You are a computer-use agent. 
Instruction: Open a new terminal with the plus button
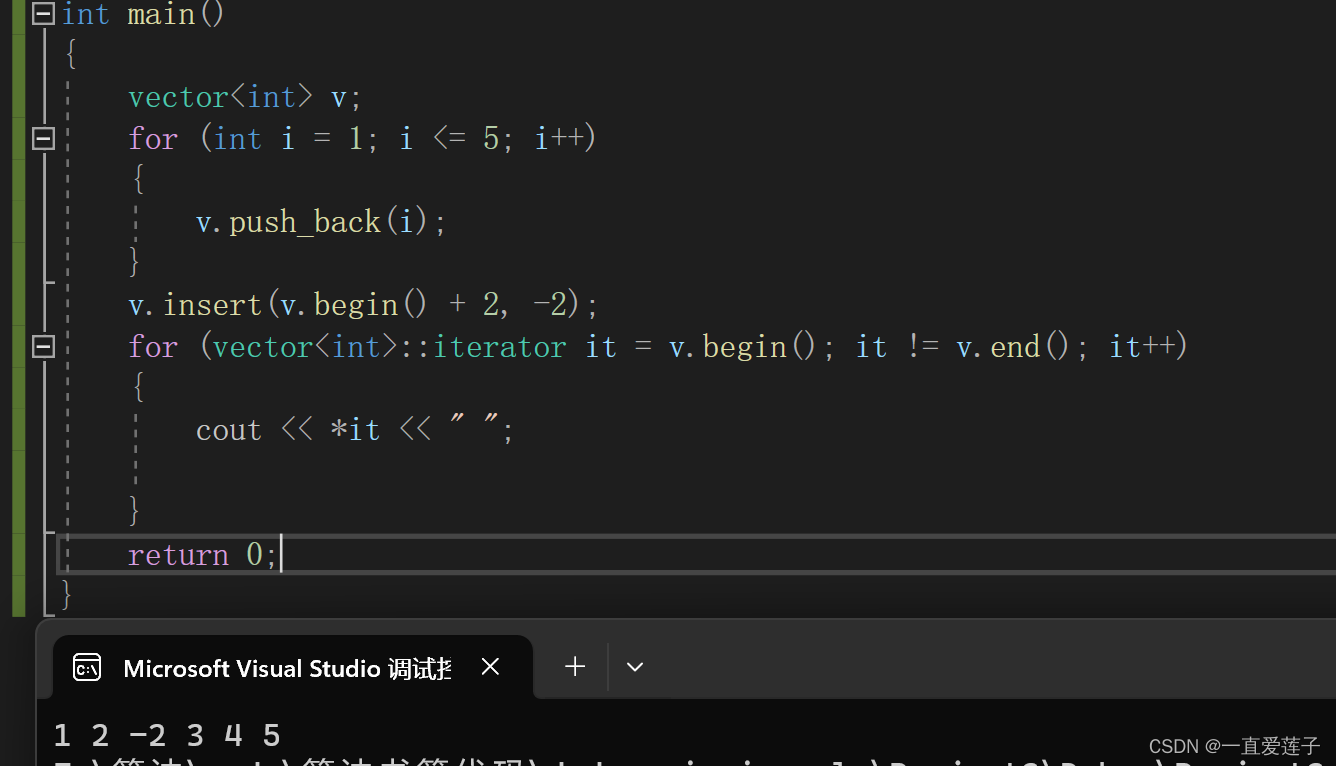coord(574,666)
